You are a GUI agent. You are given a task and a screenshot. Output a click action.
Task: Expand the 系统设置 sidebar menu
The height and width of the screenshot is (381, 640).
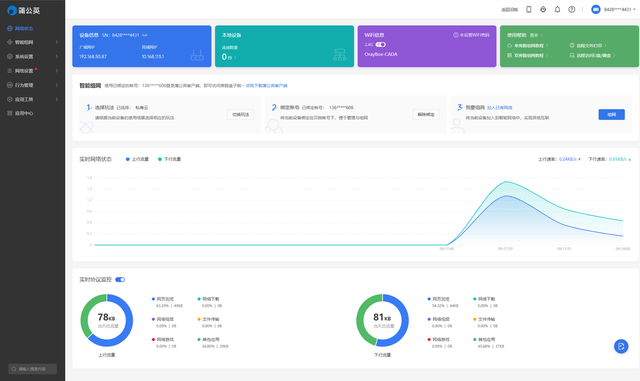tap(33, 56)
